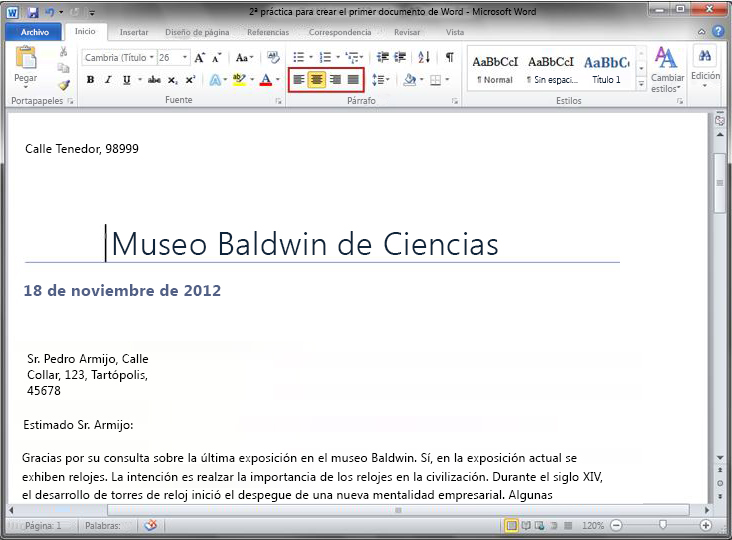Viewport: 732px width, 540px height.
Task: Shrink the font size
Action: pos(217,58)
